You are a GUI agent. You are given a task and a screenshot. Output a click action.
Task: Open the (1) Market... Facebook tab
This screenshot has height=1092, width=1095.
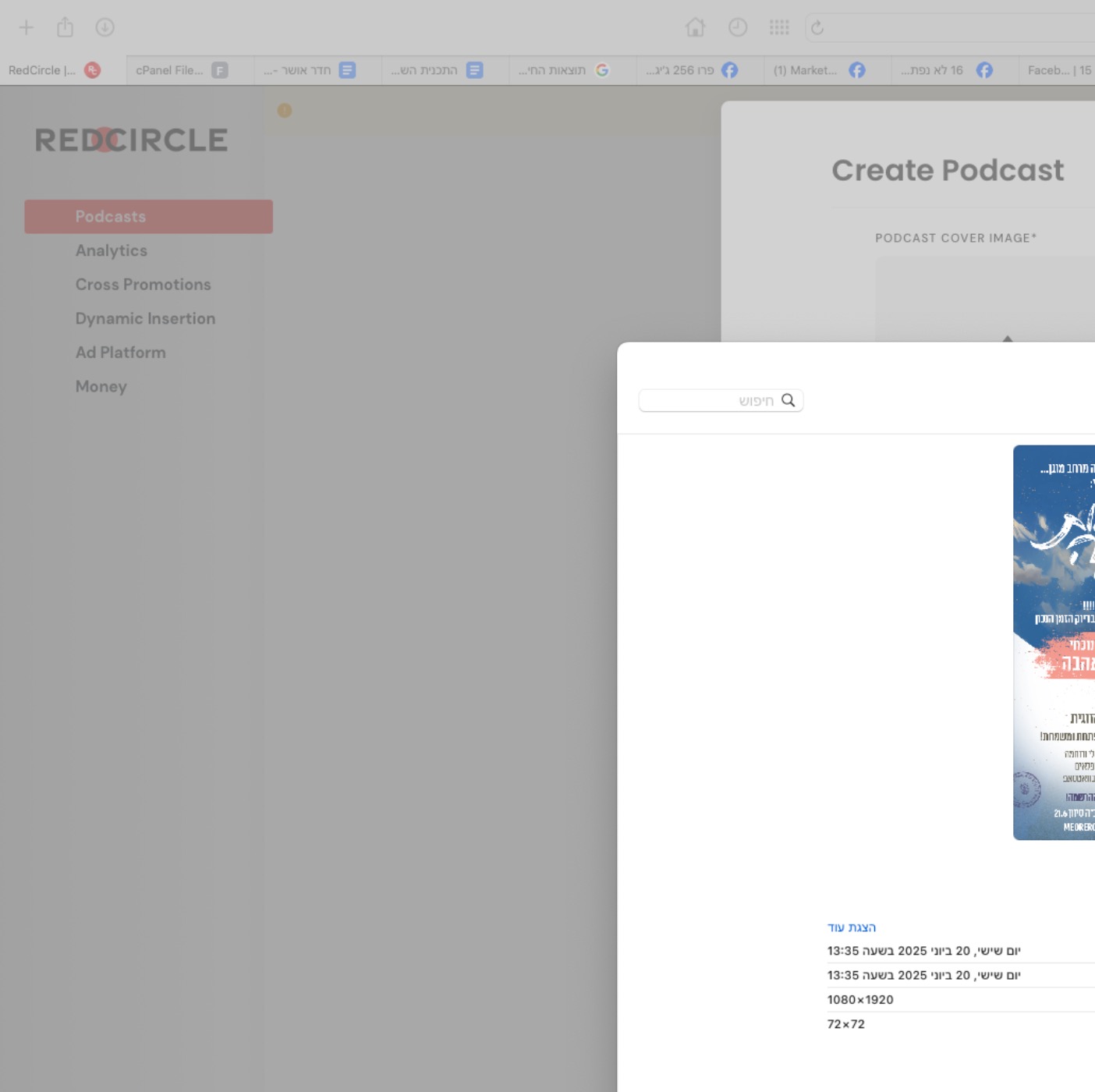(x=820, y=70)
